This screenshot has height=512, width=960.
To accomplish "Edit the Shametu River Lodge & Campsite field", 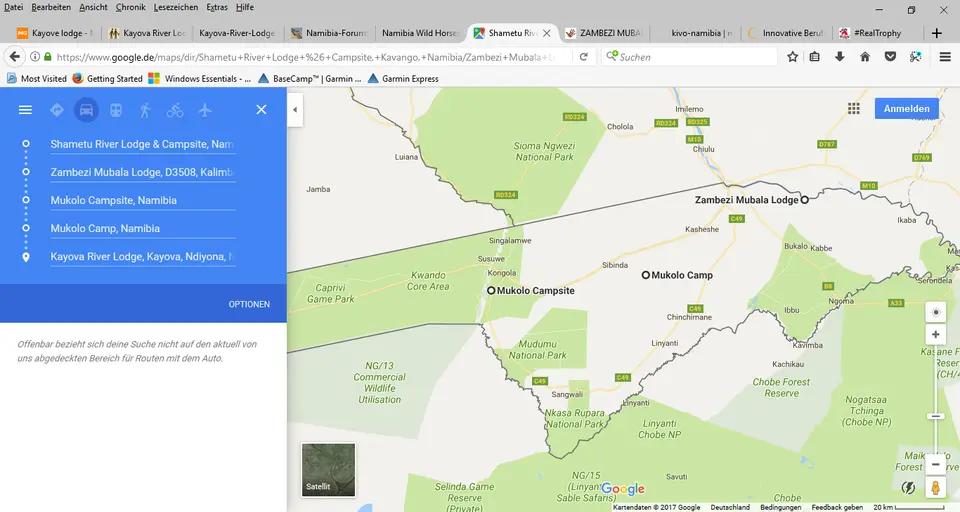I will (143, 145).
